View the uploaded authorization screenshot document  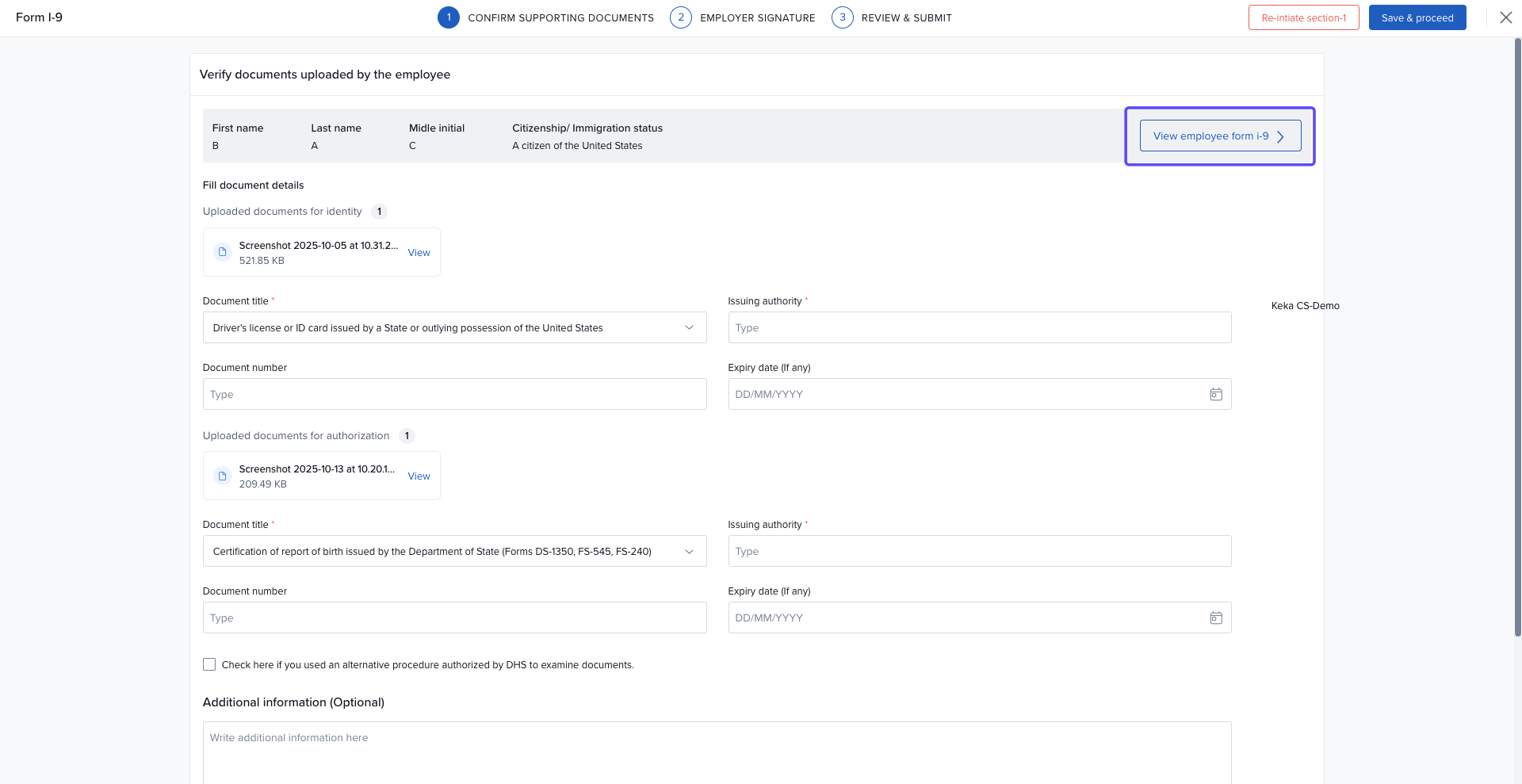(x=419, y=476)
